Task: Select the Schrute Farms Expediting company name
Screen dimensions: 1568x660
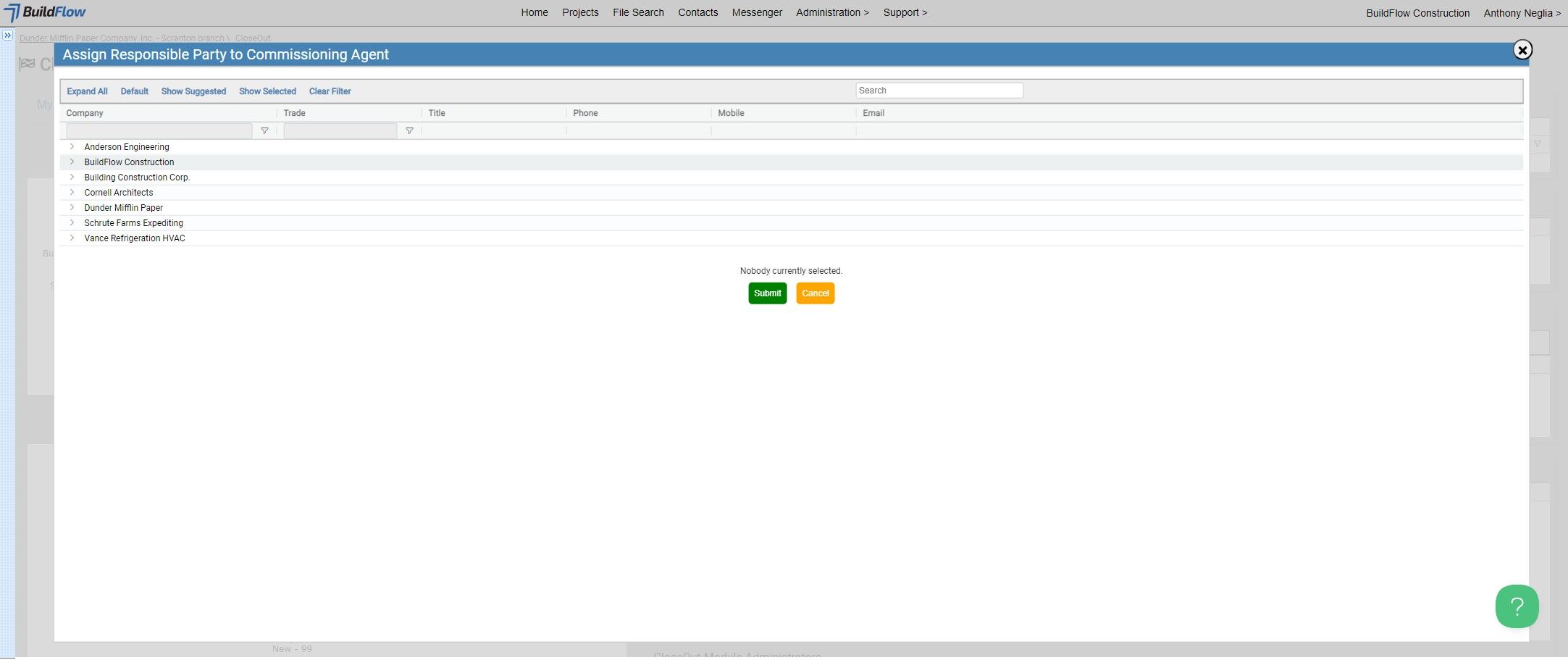Action: click(134, 223)
